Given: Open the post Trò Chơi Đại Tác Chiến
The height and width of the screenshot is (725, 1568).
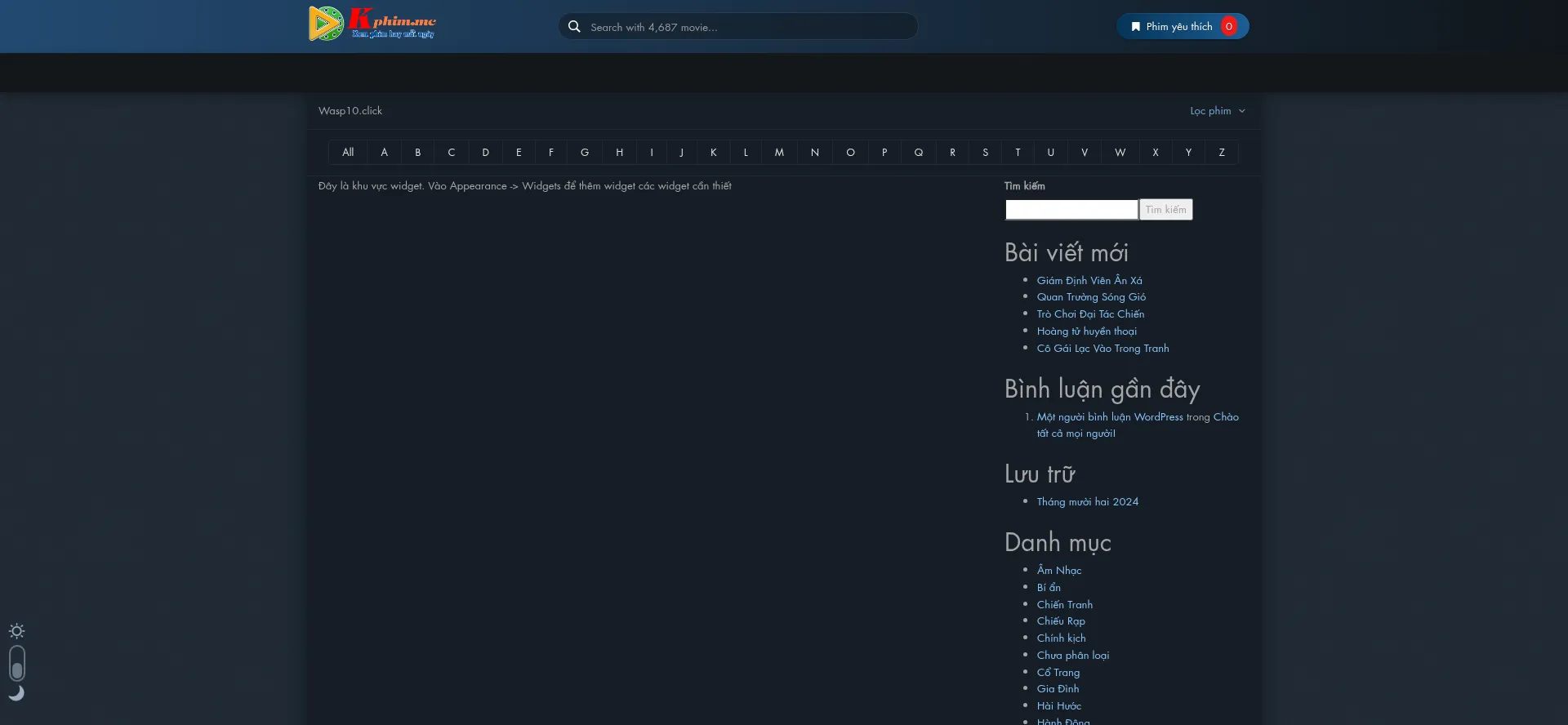Looking at the screenshot, I should pyautogui.click(x=1090, y=314).
